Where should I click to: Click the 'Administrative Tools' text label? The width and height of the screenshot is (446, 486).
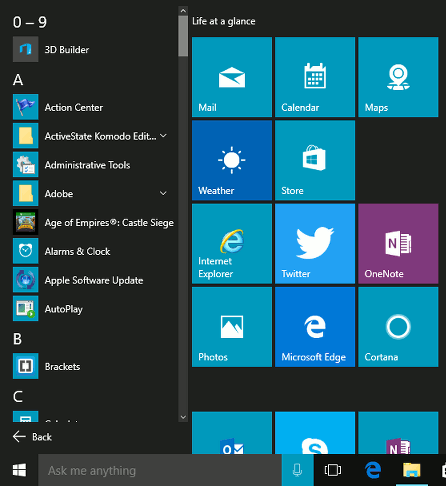[x=88, y=165]
